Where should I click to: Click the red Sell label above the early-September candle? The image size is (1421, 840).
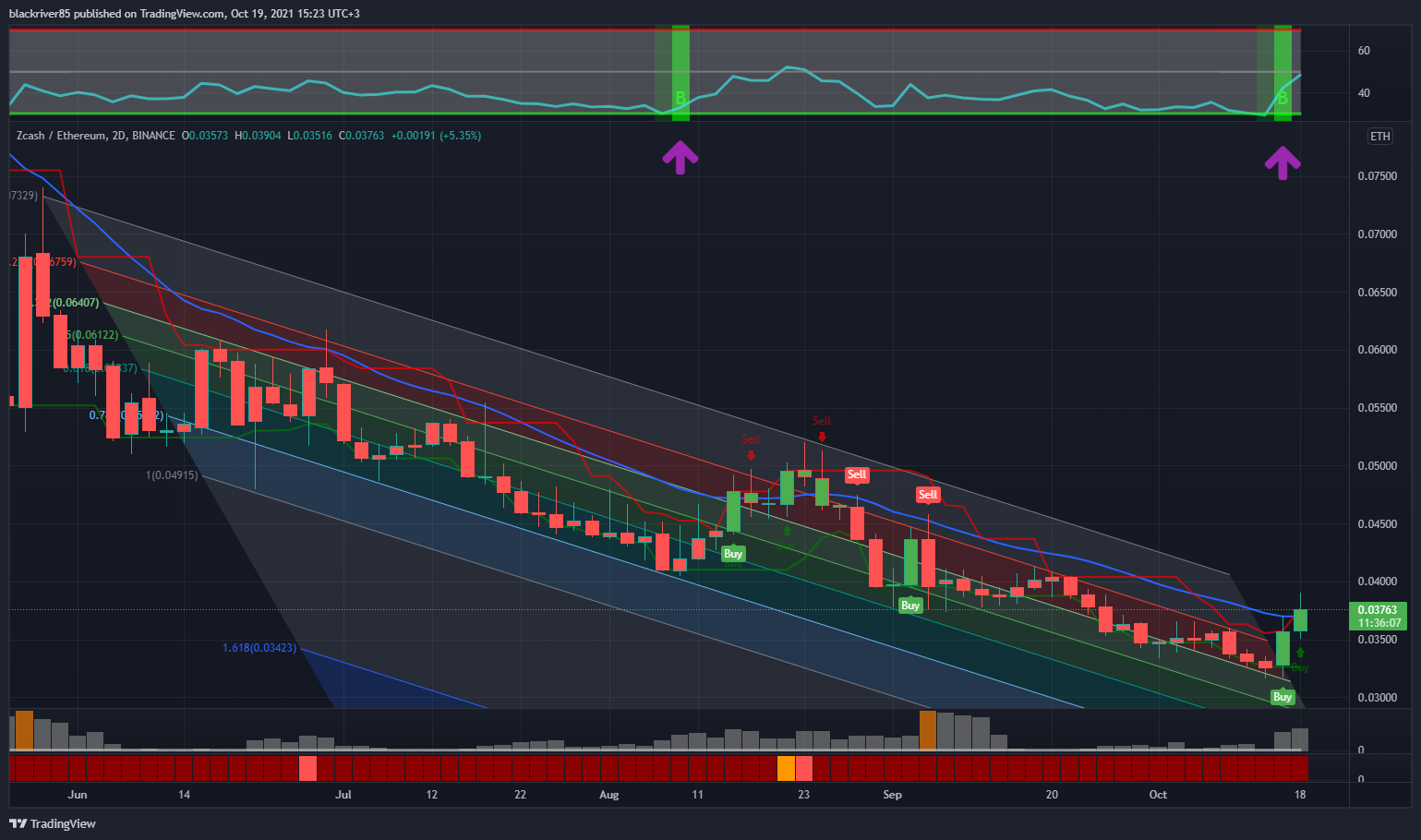(928, 495)
